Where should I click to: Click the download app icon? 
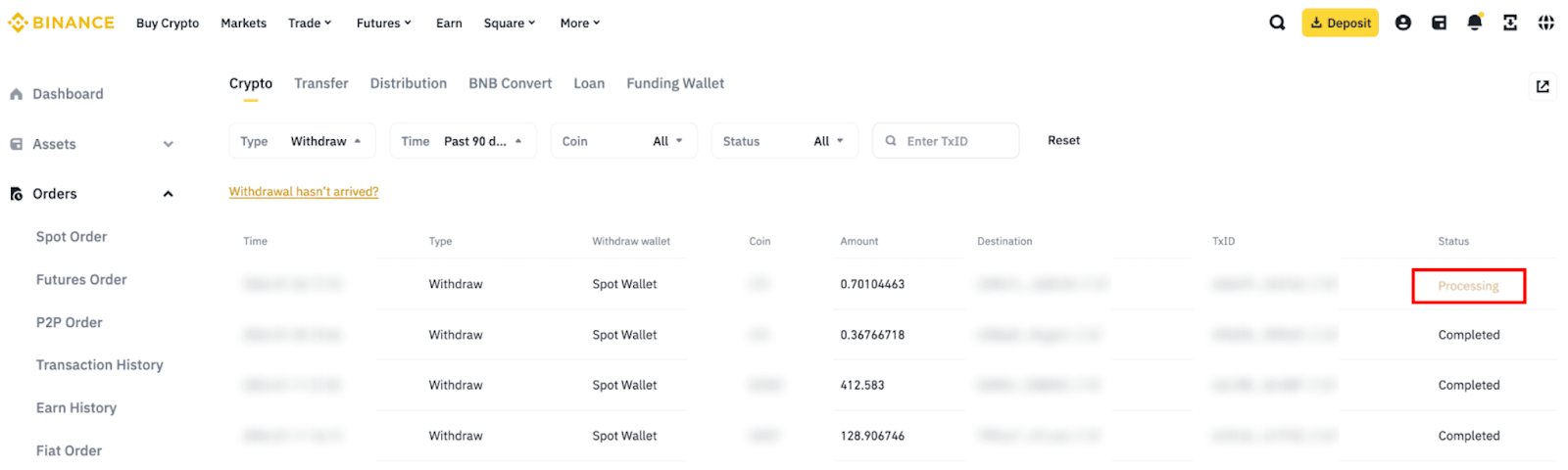(x=1510, y=23)
